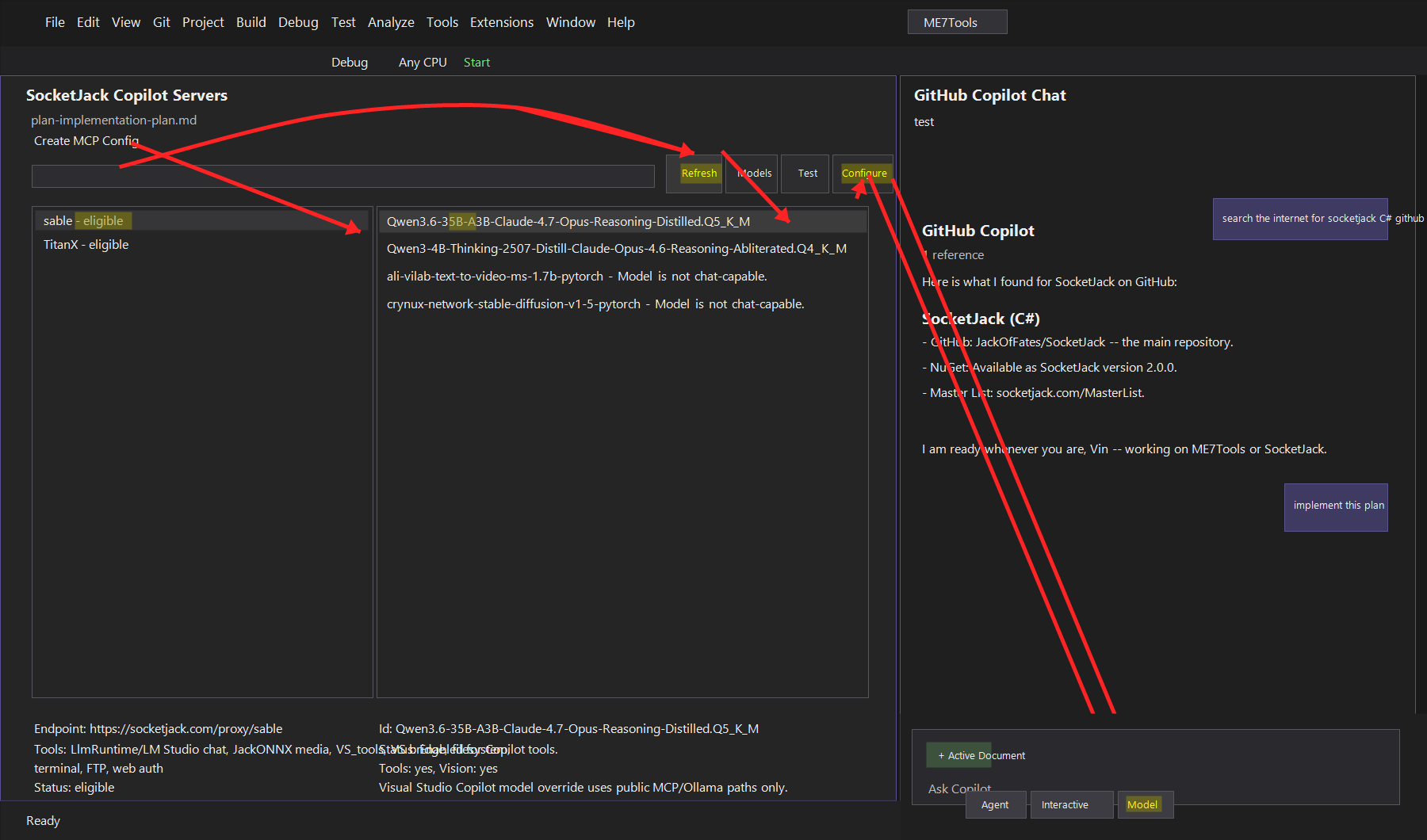The image size is (1427, 840).
Task: Click the Models button
Action: (753, 174)
